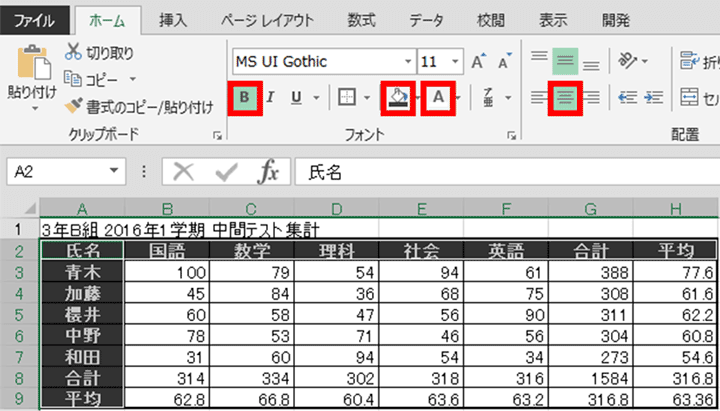Apply the borders button
This screenshot has height=411, width=720.
point(347,97)
